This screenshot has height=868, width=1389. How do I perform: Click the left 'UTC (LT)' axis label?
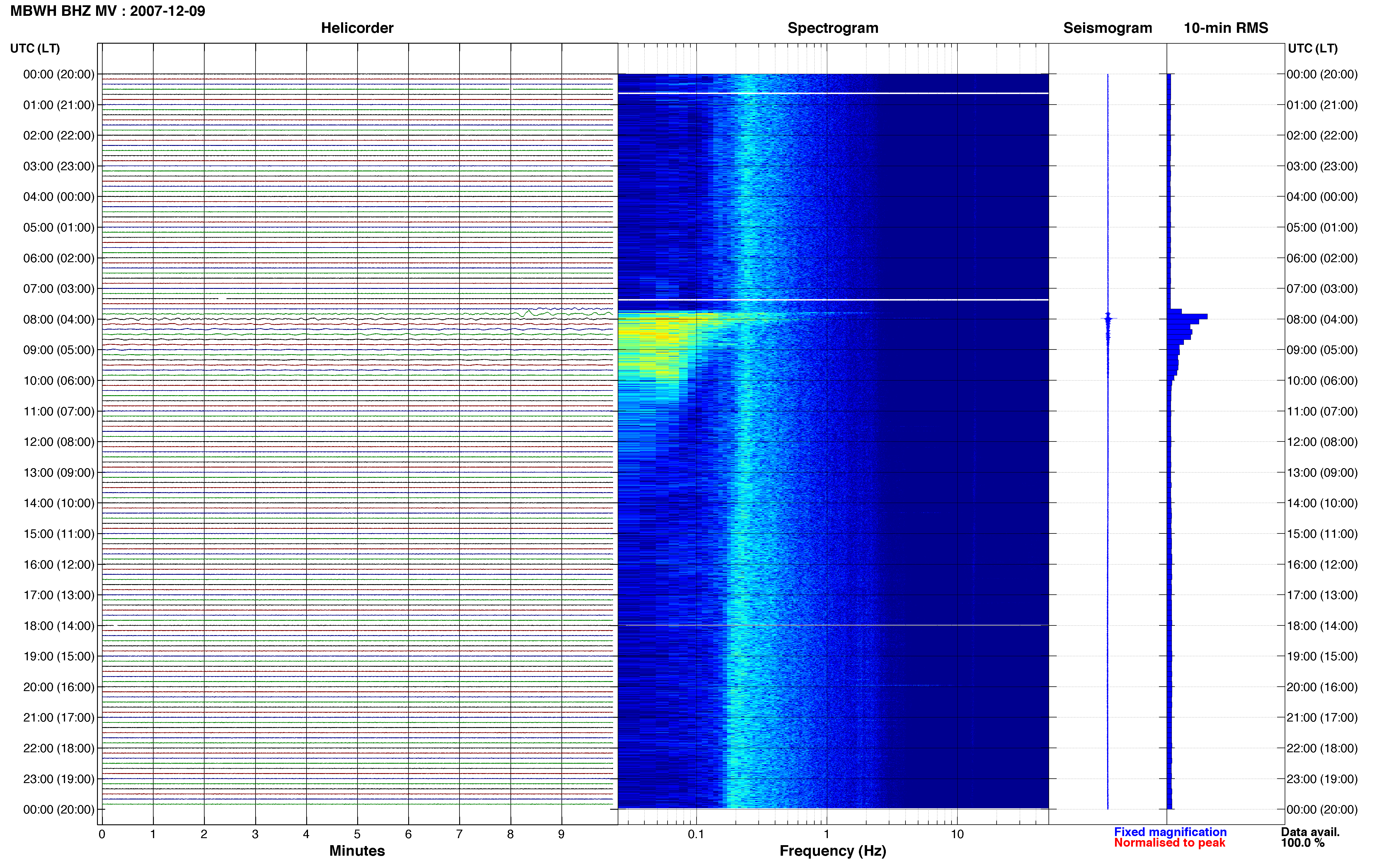point(35,48)
